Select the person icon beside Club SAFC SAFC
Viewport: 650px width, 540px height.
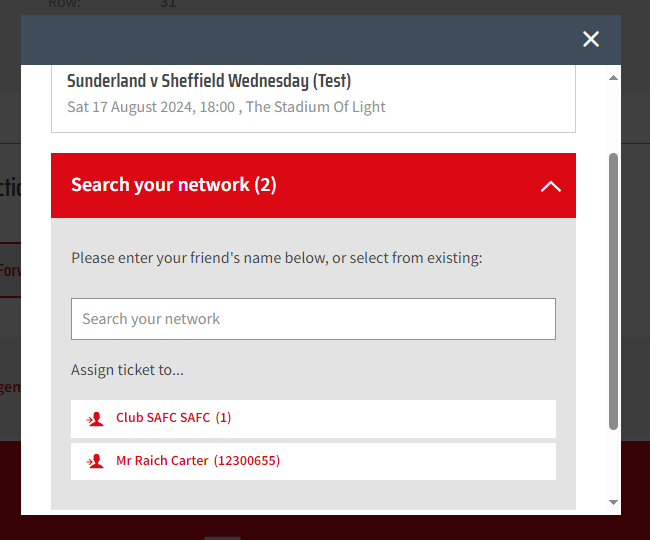tap(95, 419)
